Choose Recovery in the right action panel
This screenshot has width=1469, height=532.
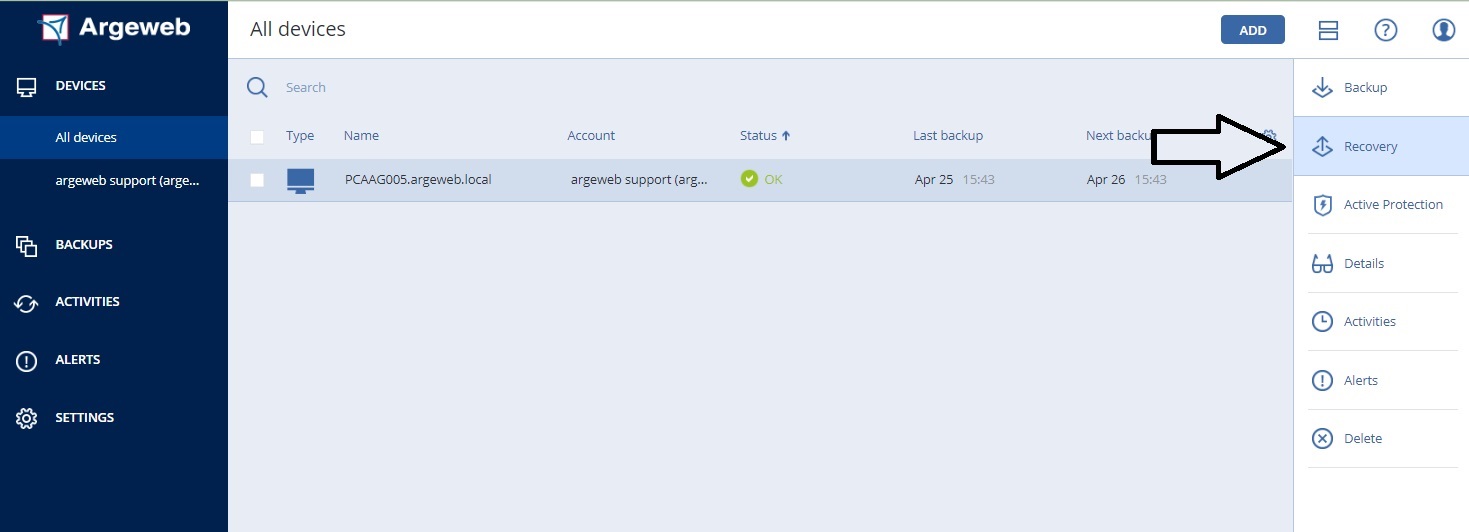[x=1381, y=146]
